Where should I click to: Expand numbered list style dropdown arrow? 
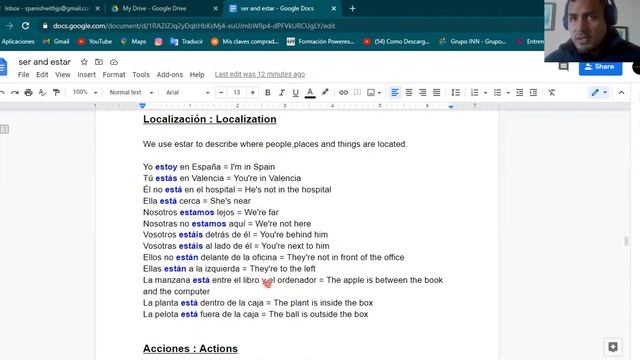(485, 93)
